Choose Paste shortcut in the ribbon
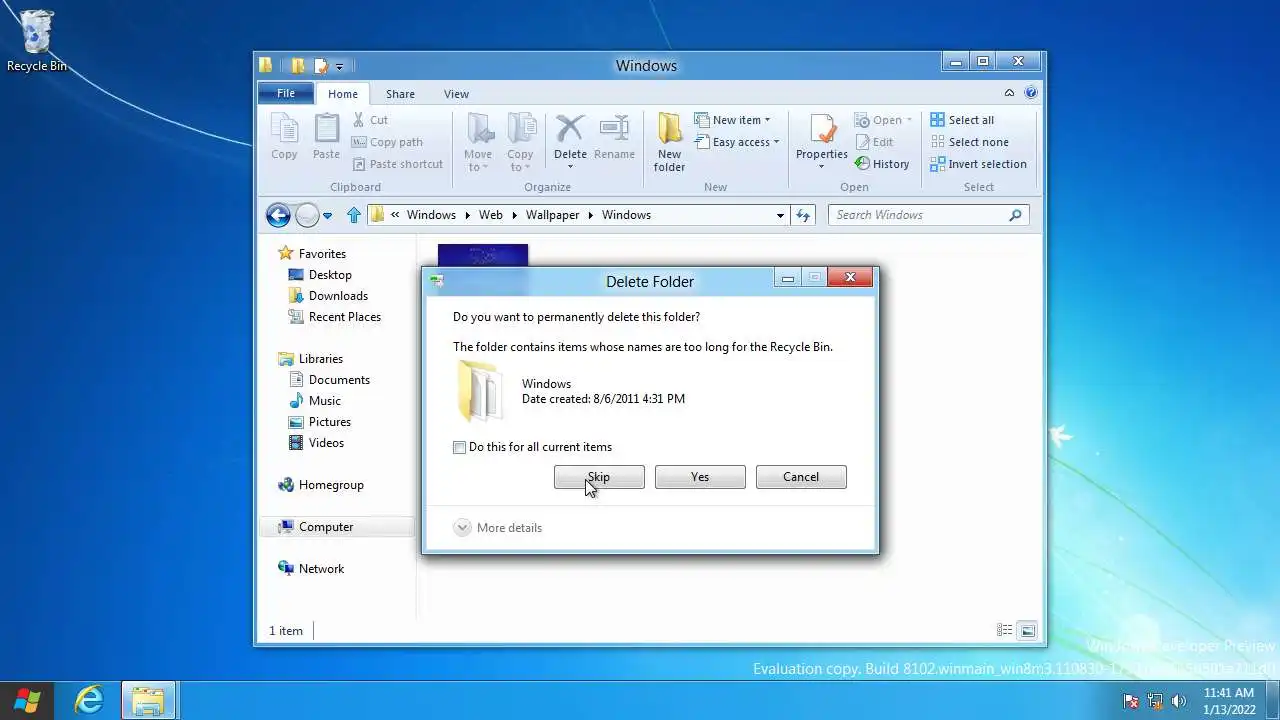The image size is (1280, 720). tap(397, 164)
